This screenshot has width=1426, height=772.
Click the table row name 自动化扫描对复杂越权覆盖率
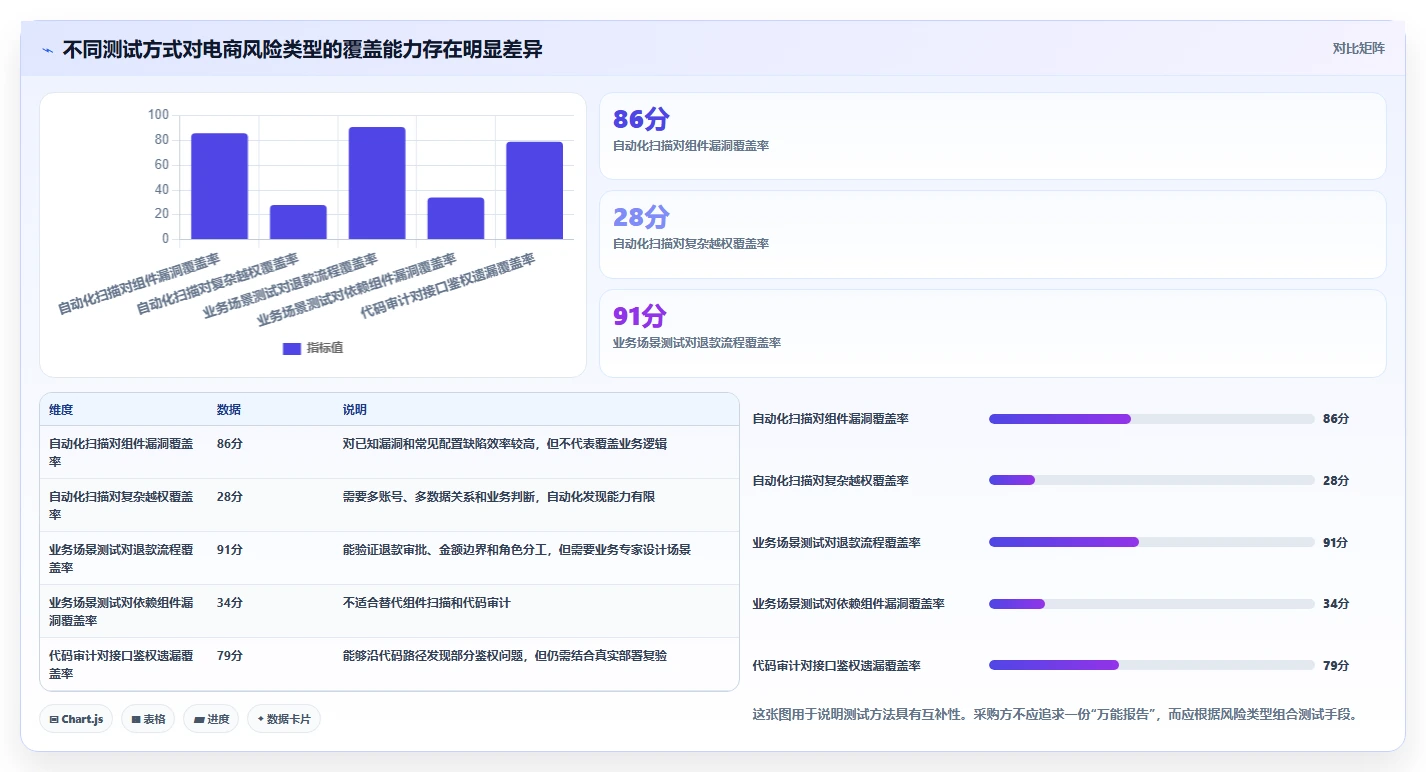tap(121, 506)
